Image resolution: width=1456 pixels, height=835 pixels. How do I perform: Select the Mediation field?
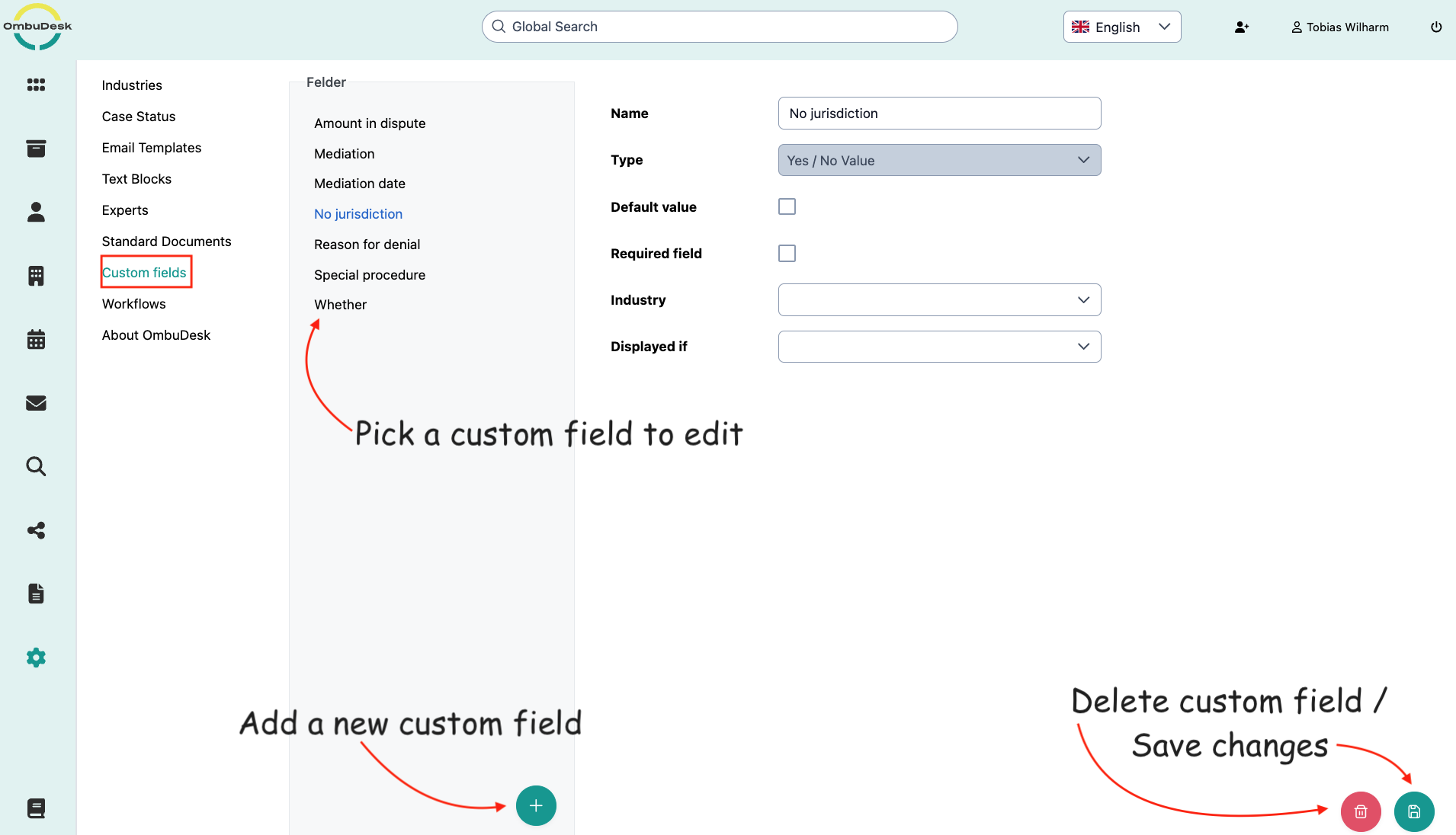coord(345,154)
